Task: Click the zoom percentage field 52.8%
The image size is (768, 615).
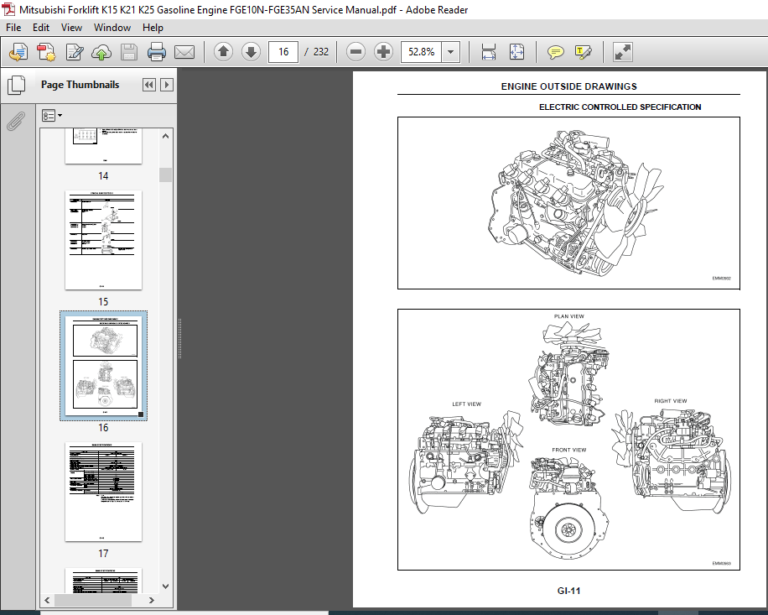Action: pos(421,52)
